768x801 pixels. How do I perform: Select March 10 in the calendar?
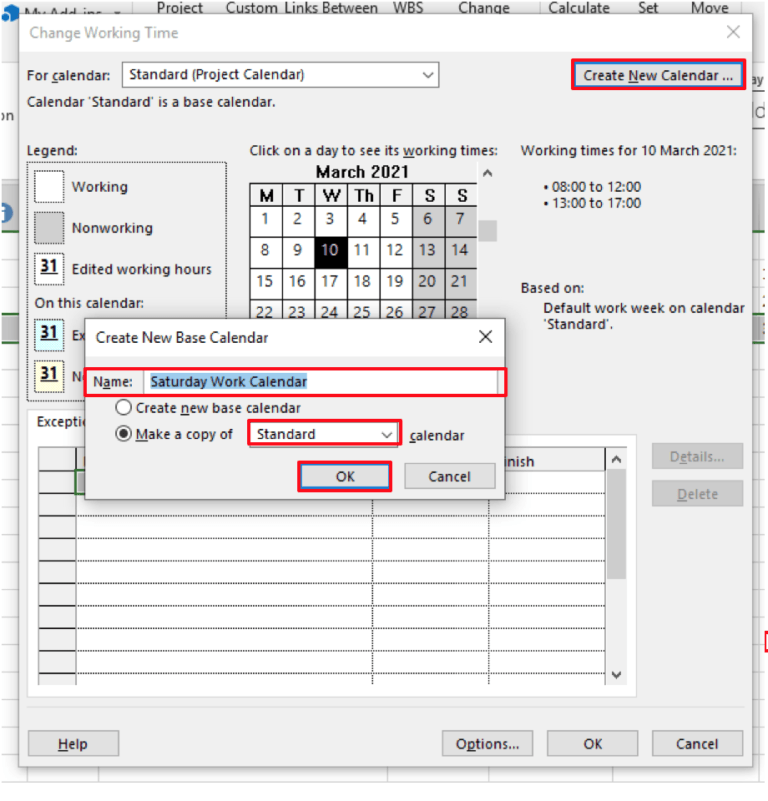click(x=330, y=250)
